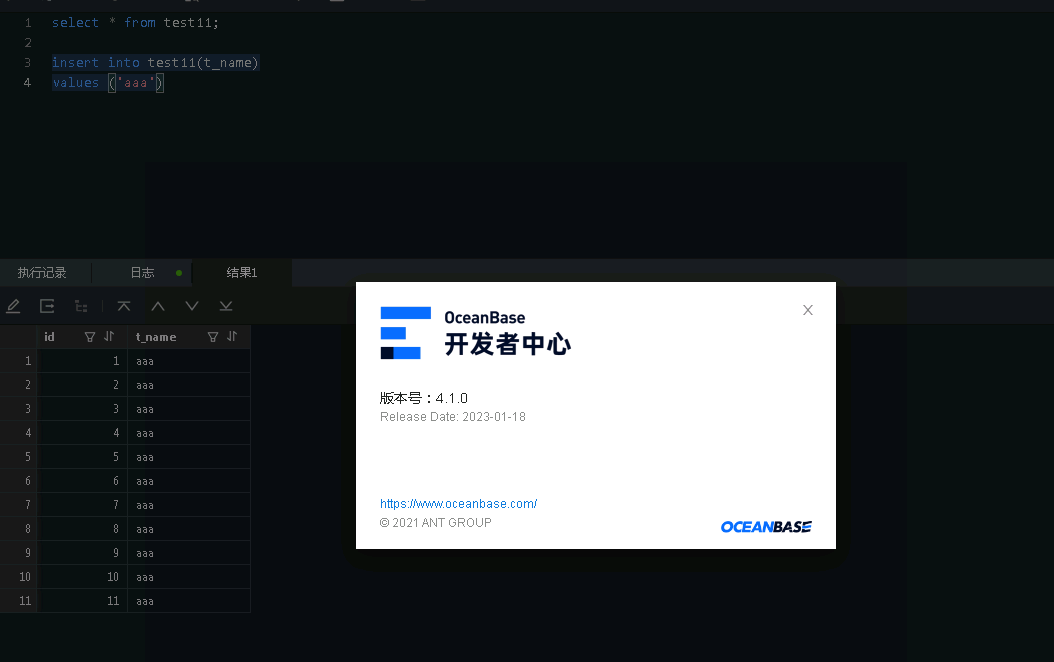Image resolution: width=1054 pixels, height=662 pixels.
Task: Select t_name cell in row 3
Action: (x=189, y=409)
